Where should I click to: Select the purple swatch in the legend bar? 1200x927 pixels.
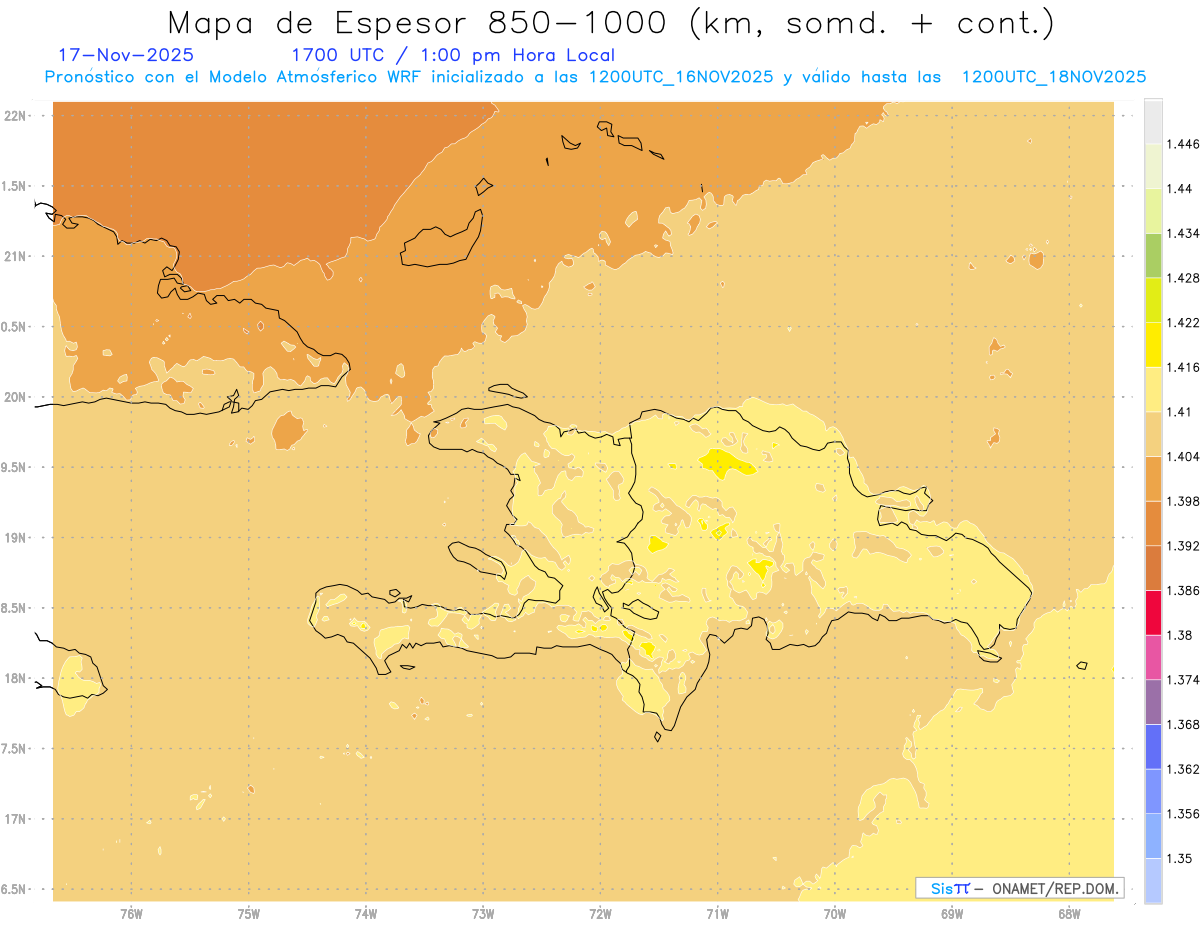pyautogui.click(x=1153, y=702)
